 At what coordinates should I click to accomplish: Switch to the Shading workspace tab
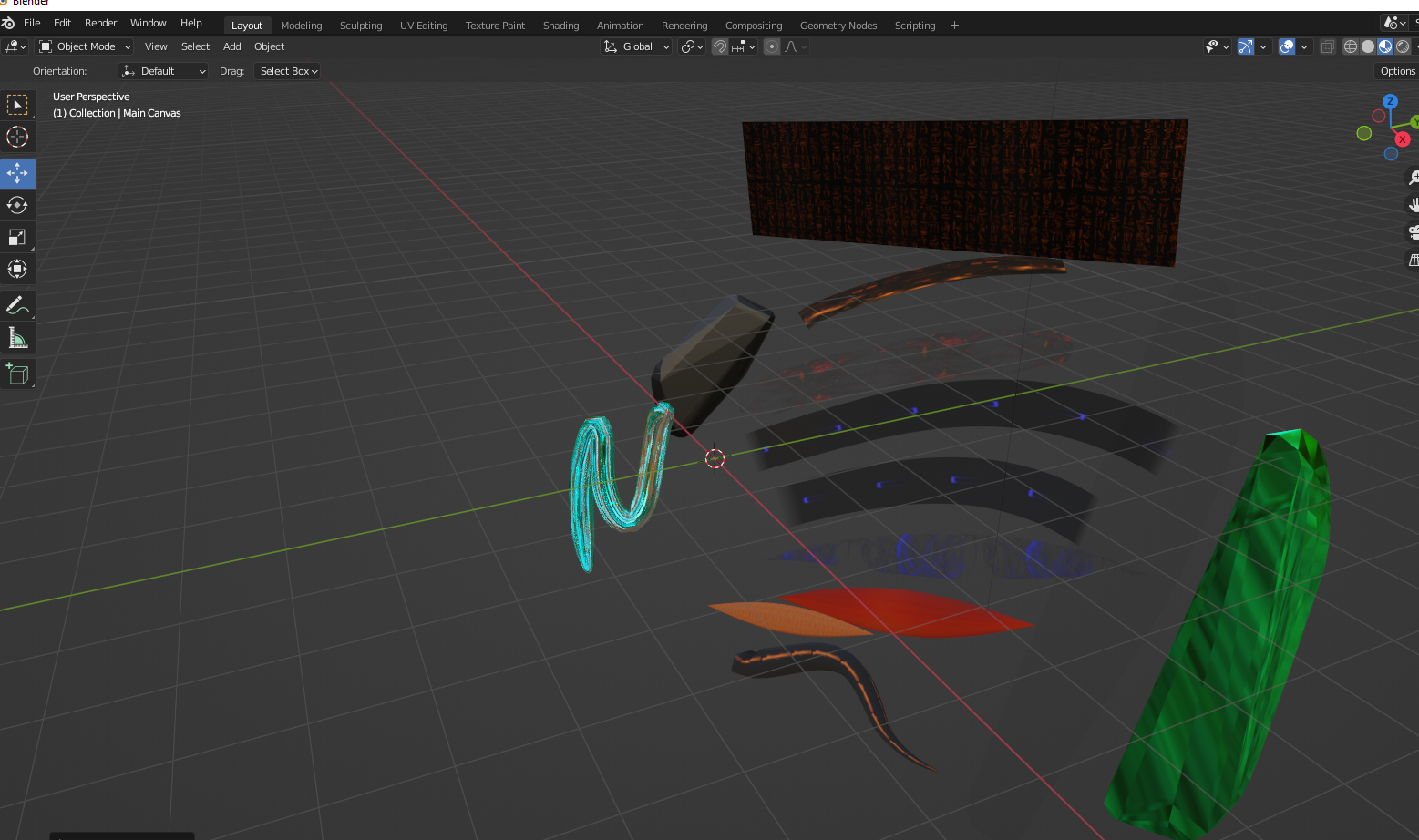coord(560,25)
